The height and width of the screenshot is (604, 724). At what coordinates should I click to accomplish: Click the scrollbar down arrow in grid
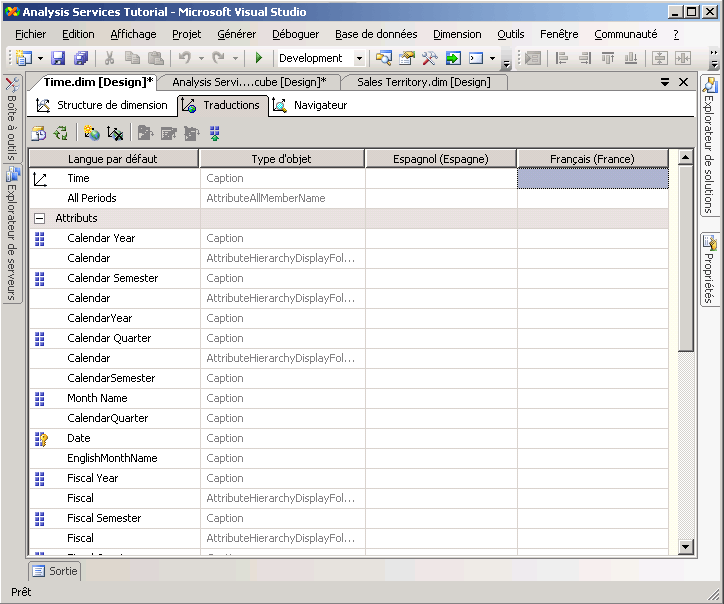[x=686, y=547]
